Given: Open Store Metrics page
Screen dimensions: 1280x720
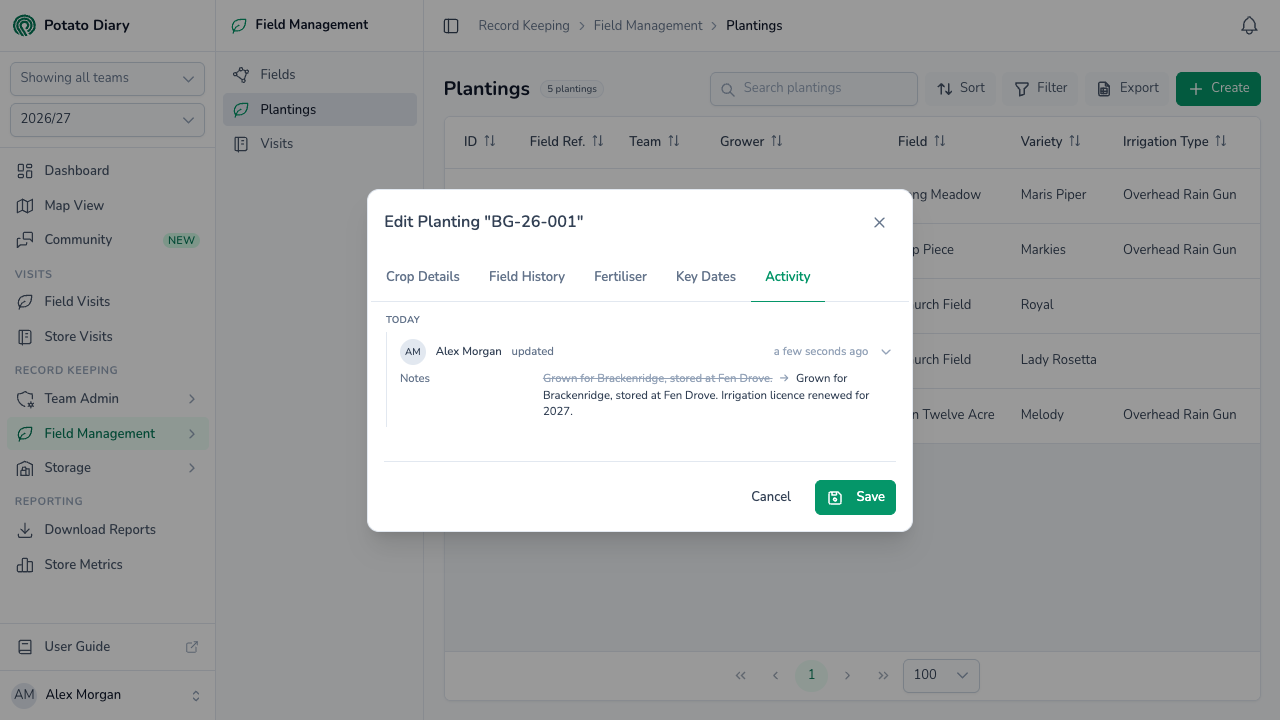Looking at the screenshot, I should coord(108,565).
